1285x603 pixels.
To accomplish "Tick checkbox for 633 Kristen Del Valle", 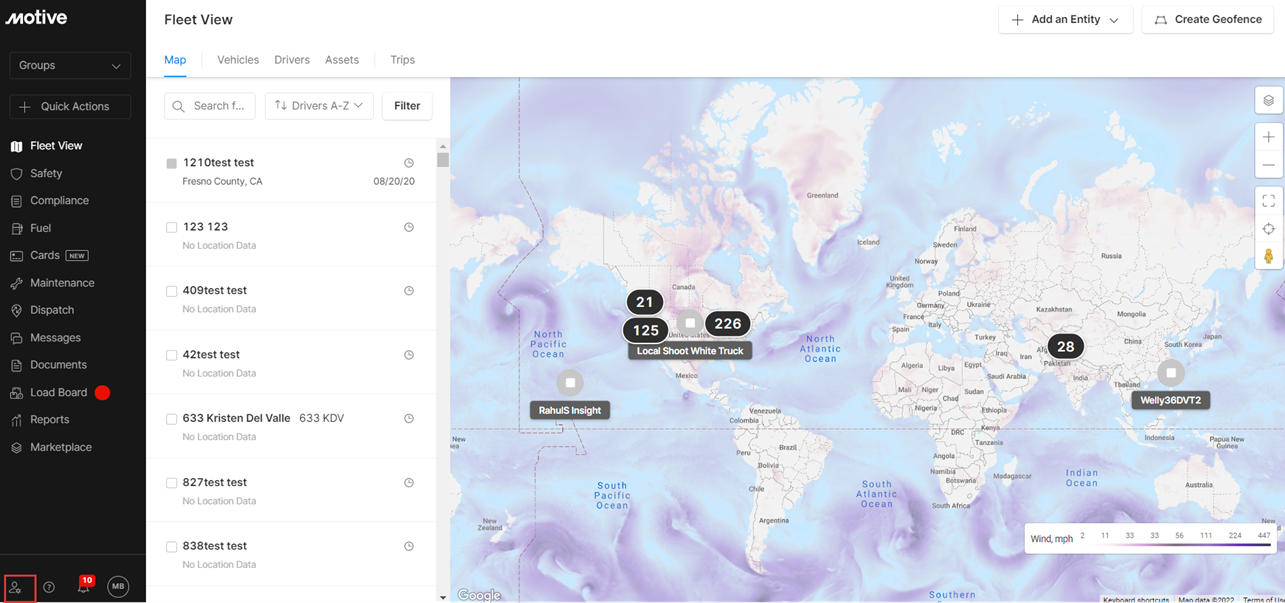I will (172, 419).
